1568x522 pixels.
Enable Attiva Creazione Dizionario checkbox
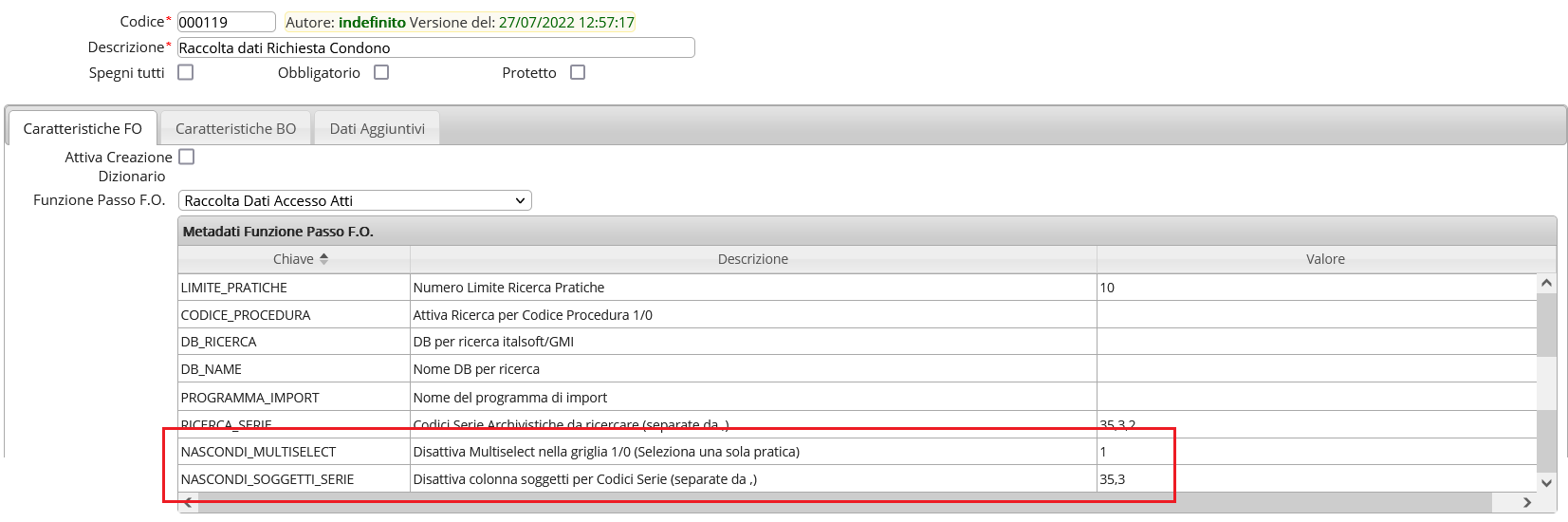point(187,157)
